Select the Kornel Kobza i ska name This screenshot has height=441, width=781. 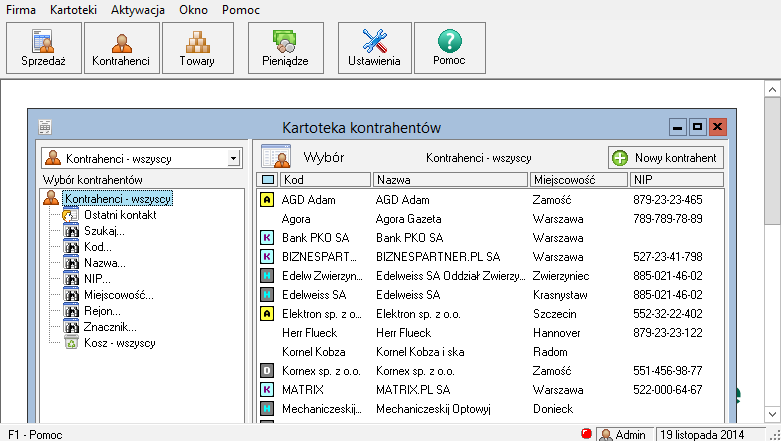[x=420, y=352]
